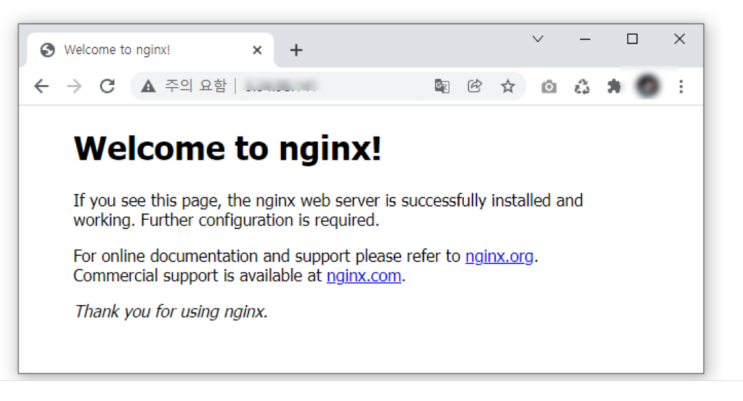Open the nginx.org link
Screen dimensions: 743x401
(x=499, y=256)
